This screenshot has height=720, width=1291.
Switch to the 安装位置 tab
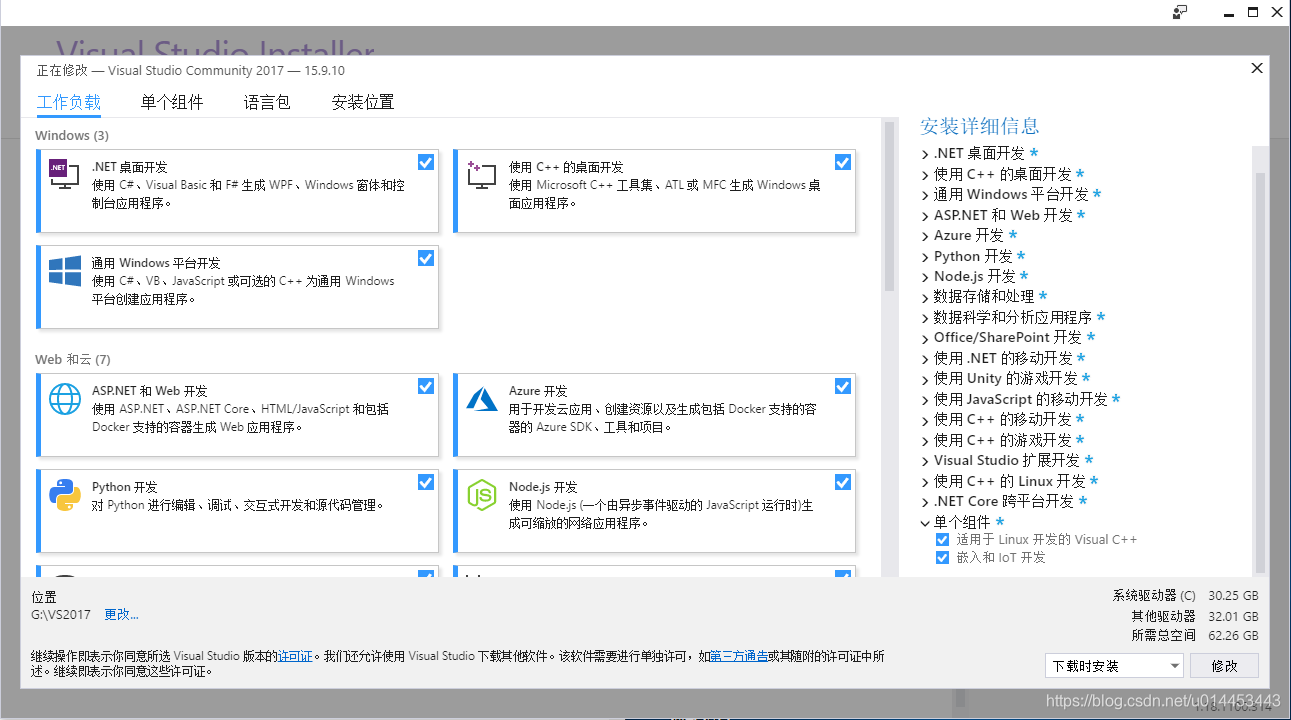coord(363,102)
